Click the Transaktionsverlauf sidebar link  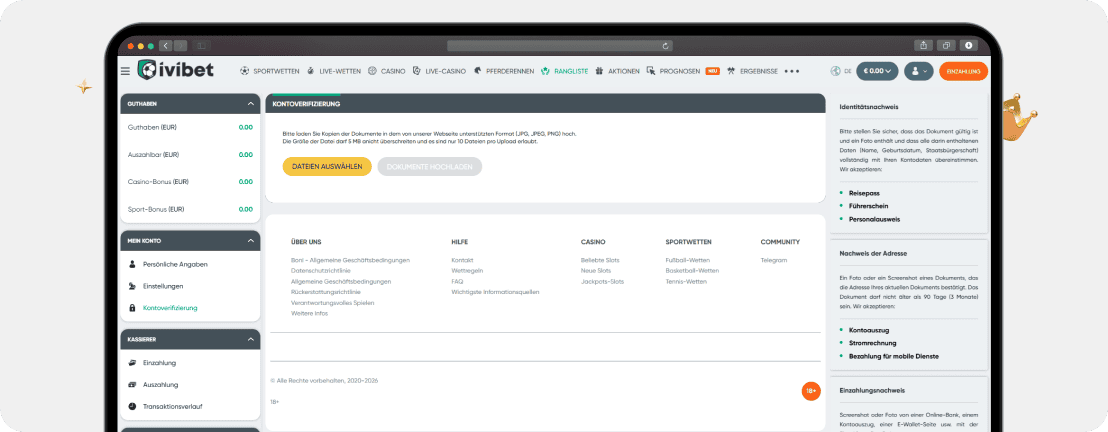click(172, 407)
